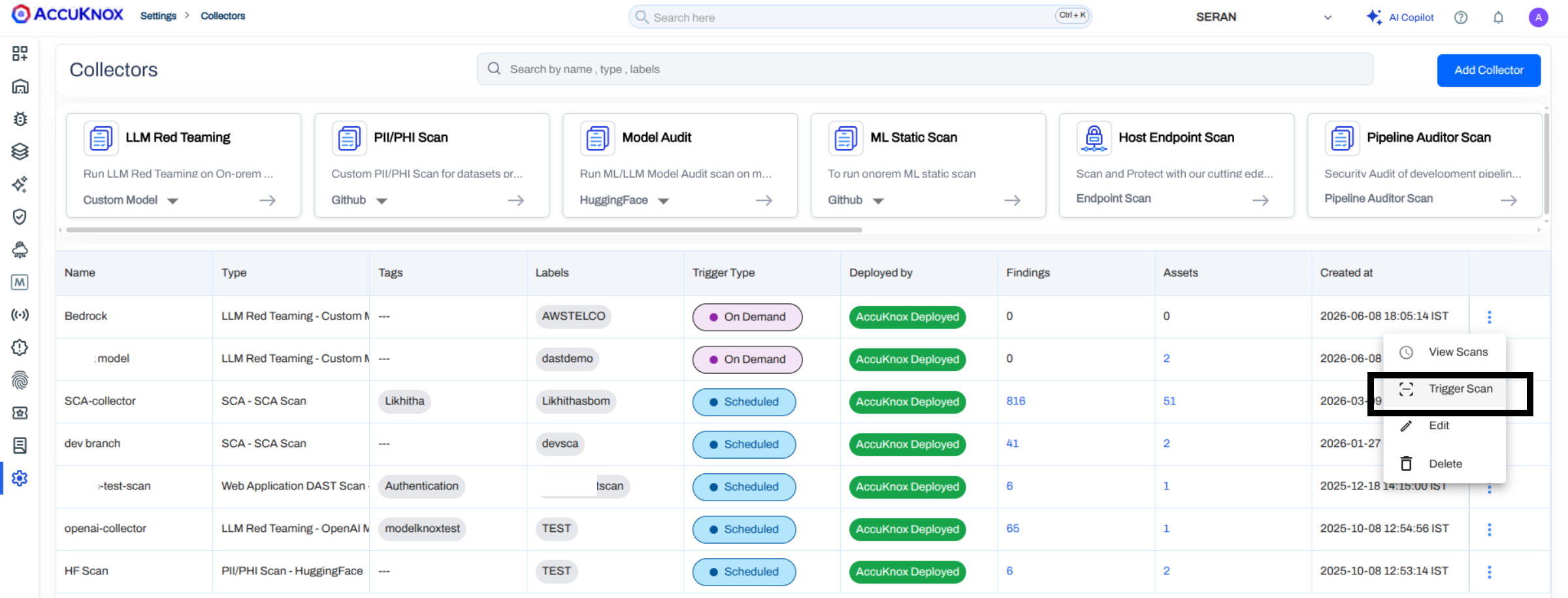Open row actions kebab for HF Scan
1568x598 pixels.
click(1490, 572)
